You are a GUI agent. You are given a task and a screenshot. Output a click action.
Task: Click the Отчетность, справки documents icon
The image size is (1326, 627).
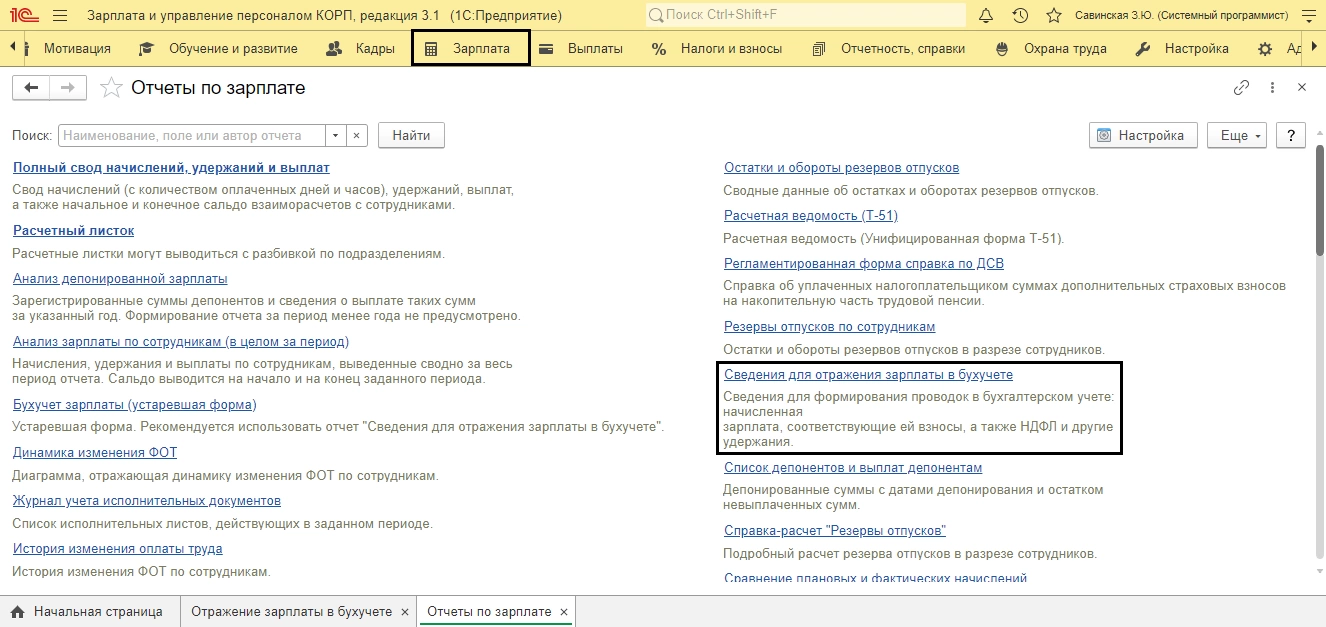point(819,48)
